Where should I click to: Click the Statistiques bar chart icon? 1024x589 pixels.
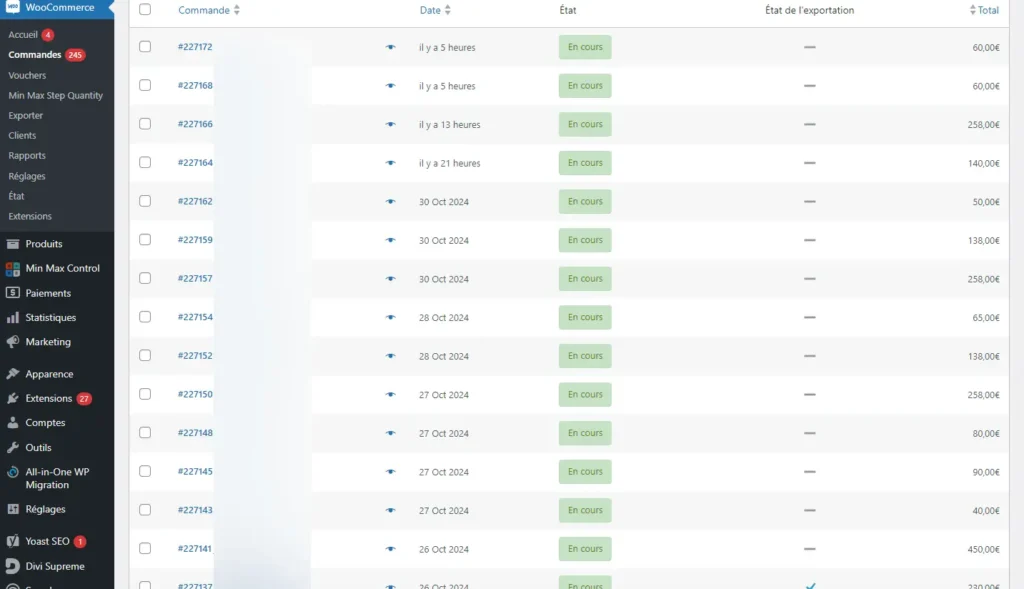12,318
